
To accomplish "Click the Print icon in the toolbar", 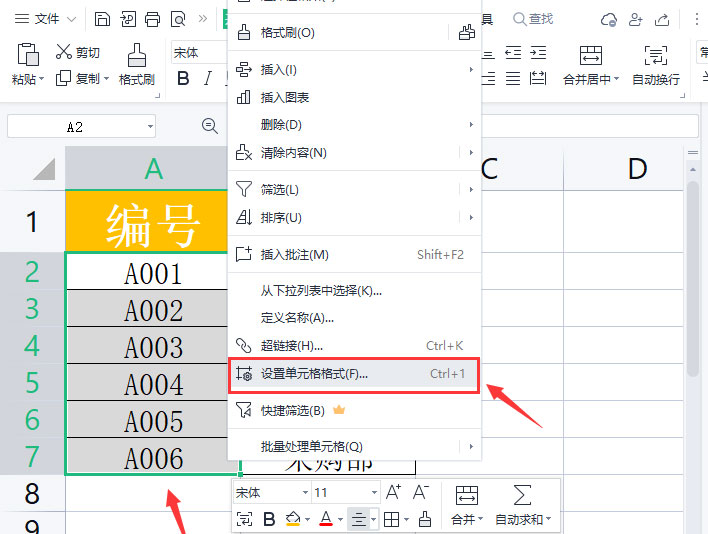I will (x=153, y=19).
